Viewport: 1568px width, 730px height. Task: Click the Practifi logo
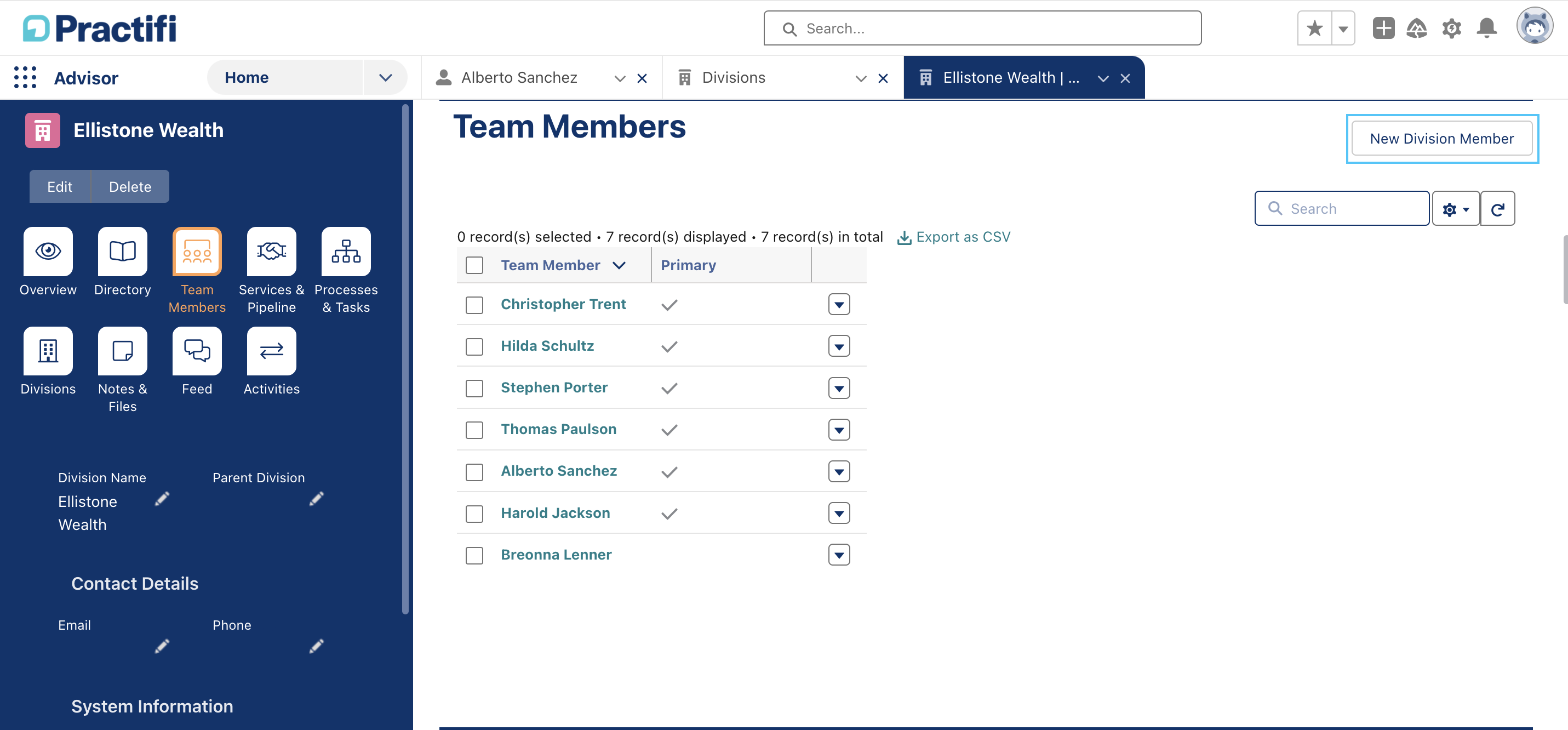(99, 28)
